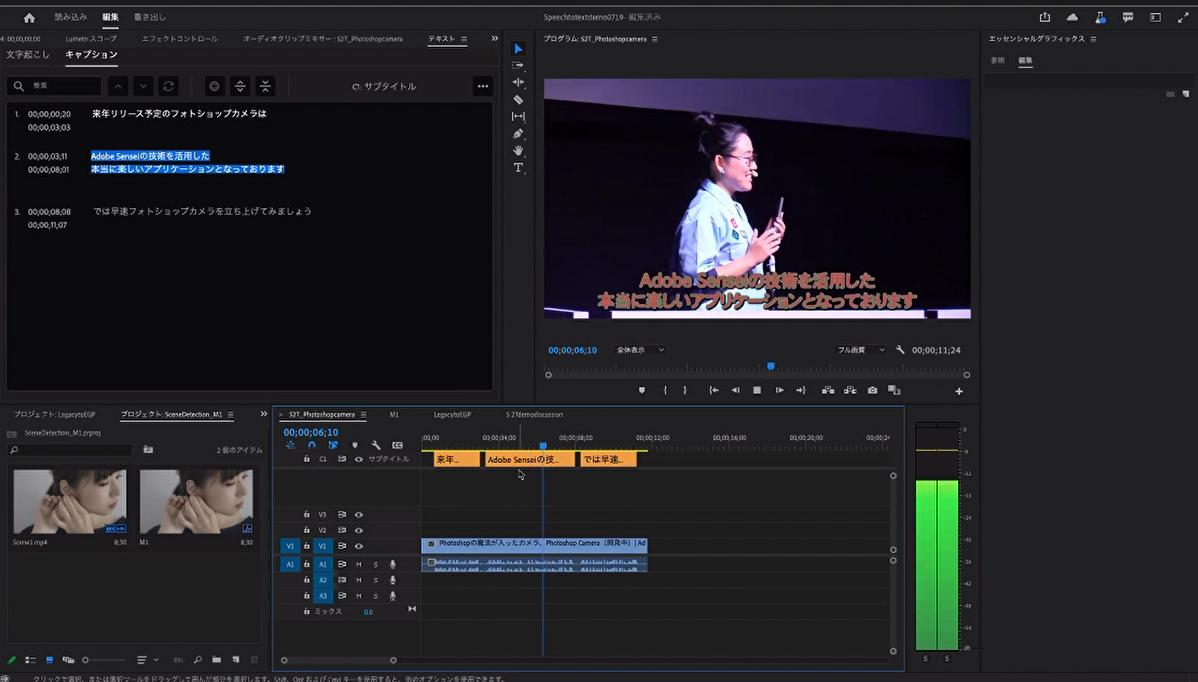Add a new caption segment

pos(214,86)
